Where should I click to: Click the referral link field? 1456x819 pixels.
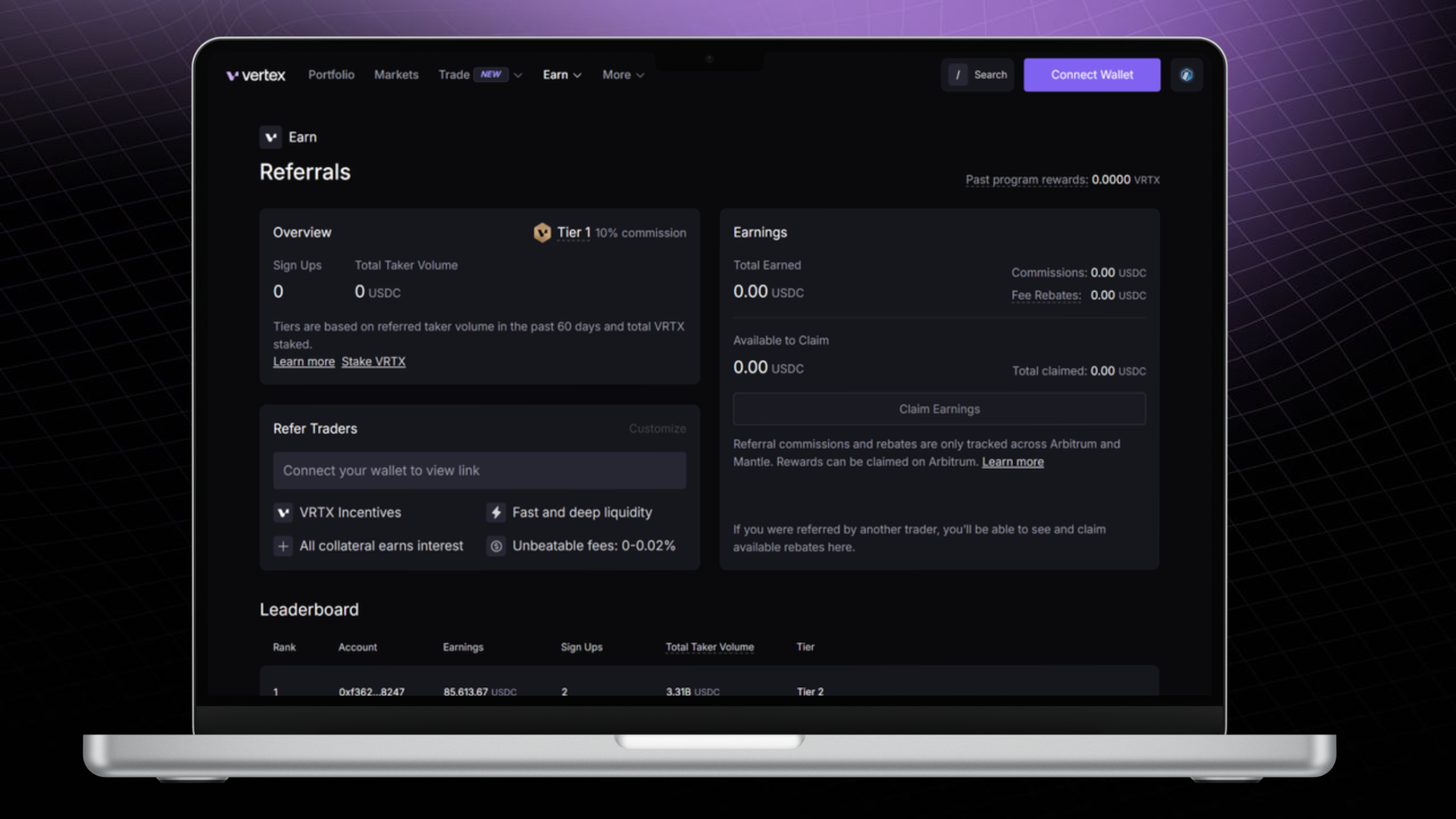[x=479, y=470]
